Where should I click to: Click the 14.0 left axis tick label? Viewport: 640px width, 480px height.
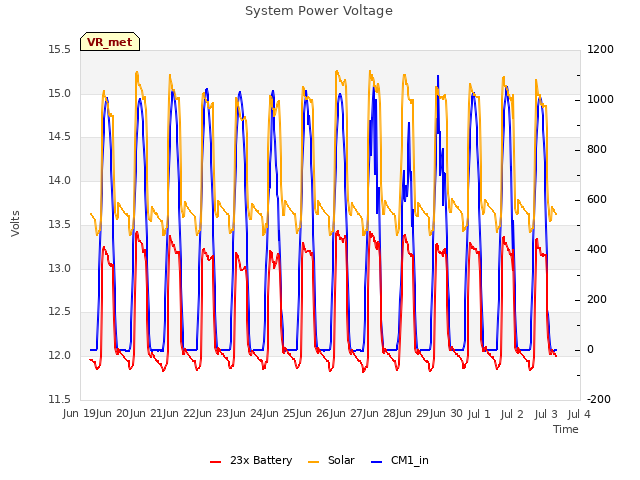60,180
